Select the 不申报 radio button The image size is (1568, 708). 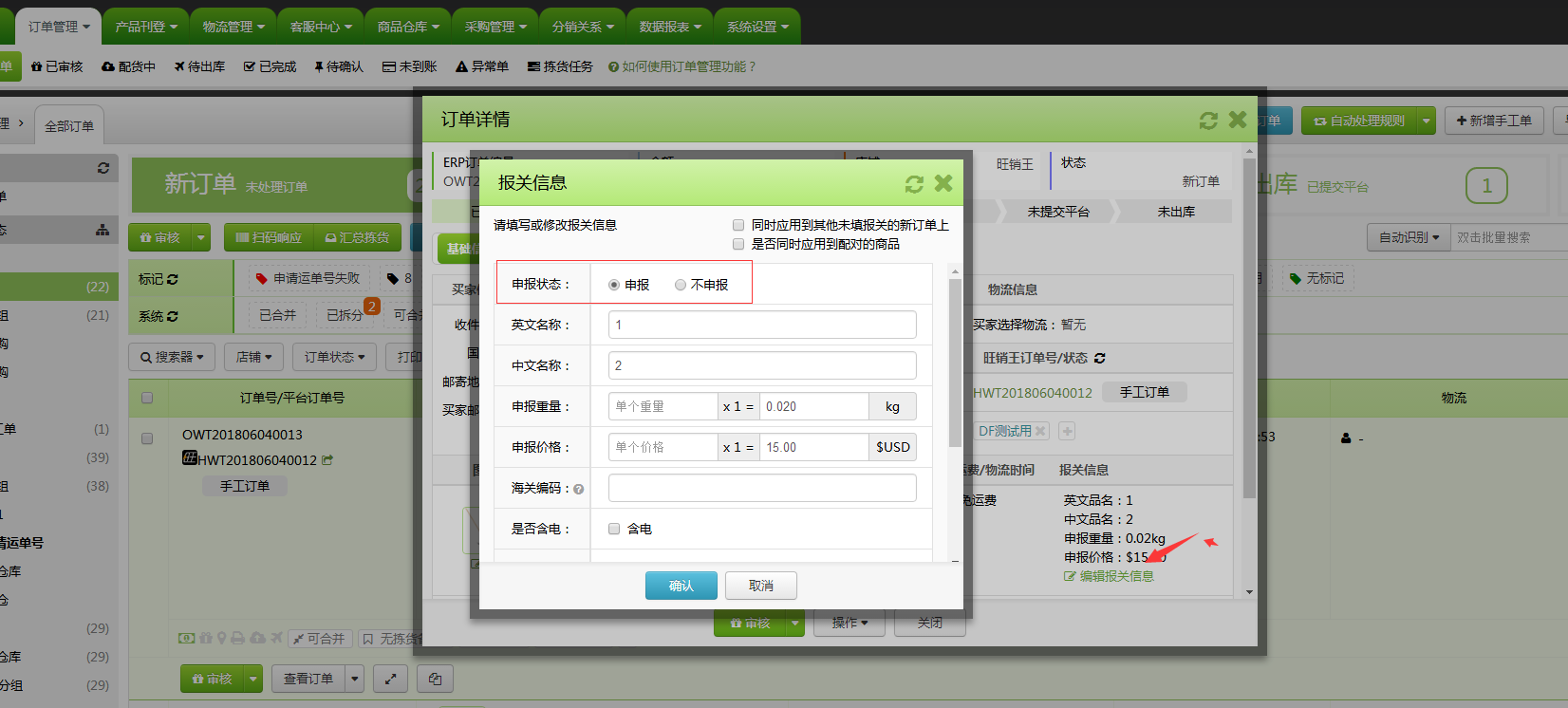(681, 285)
